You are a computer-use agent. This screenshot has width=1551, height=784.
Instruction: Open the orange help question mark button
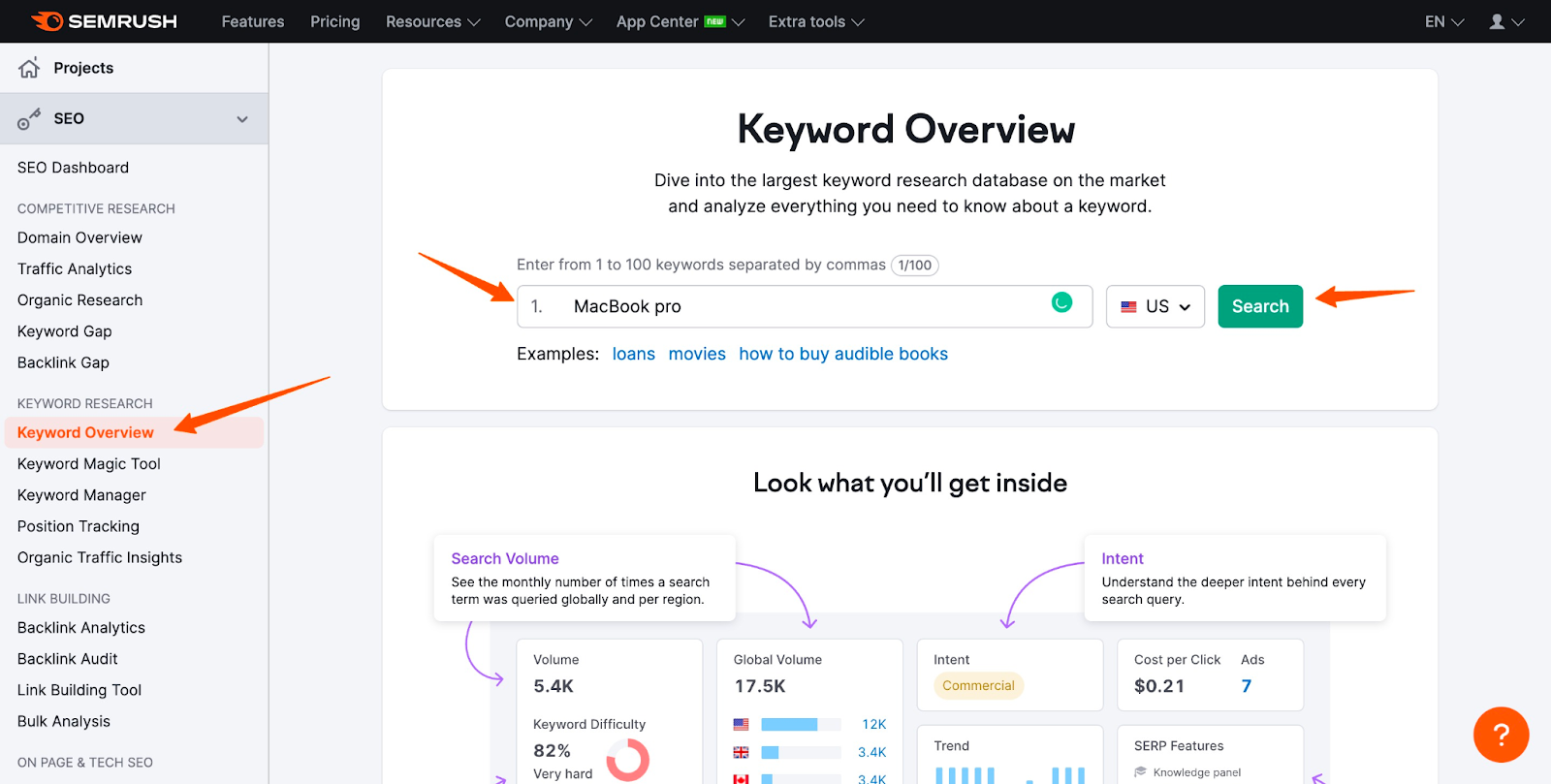pyautogui.click(x=1501, y=735)
